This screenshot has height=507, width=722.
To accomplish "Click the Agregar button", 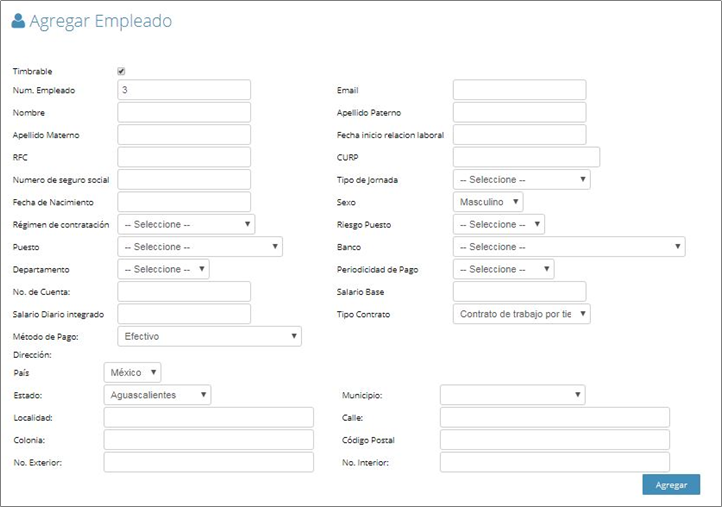I will 671,485.
